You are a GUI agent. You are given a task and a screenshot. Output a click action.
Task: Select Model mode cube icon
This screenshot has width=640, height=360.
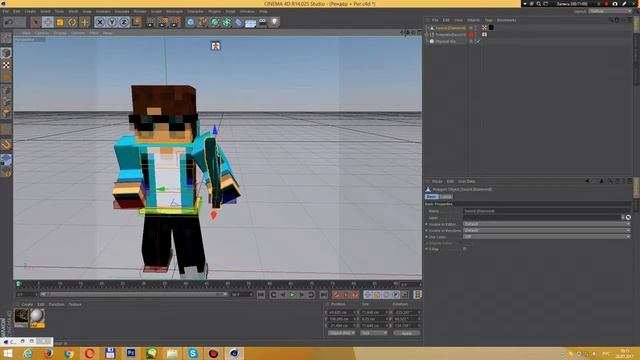(x=6, y=53)
